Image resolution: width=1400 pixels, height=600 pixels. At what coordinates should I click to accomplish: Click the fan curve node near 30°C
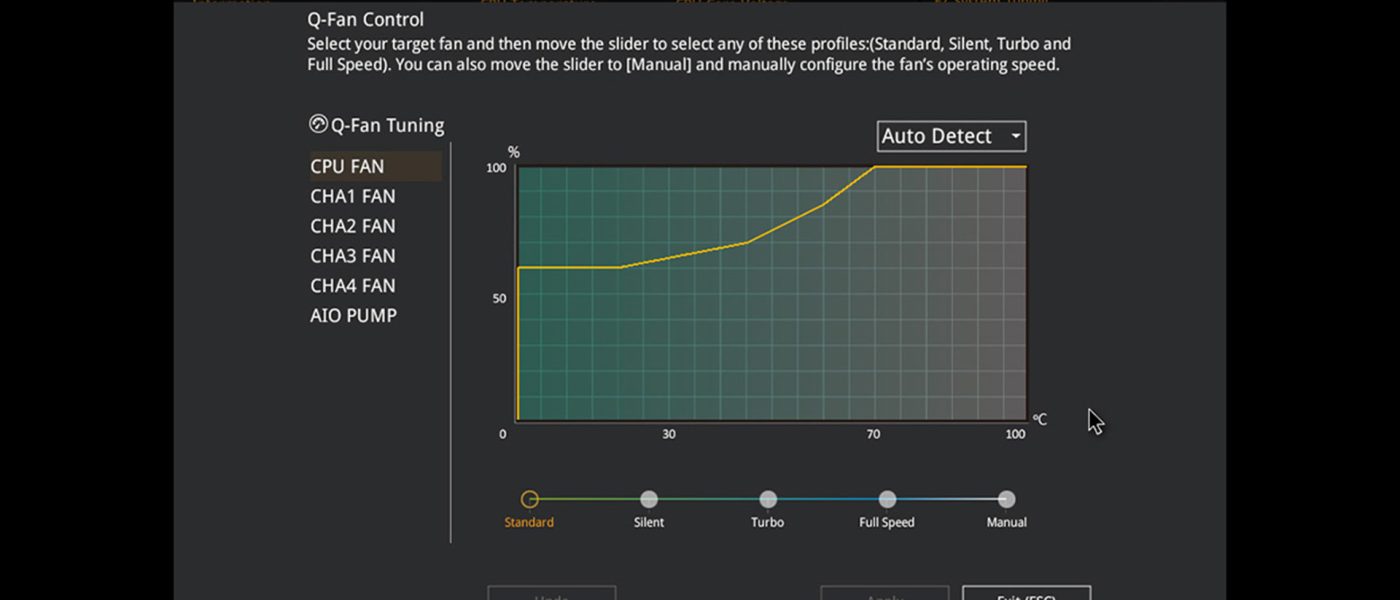pos(621,267)
